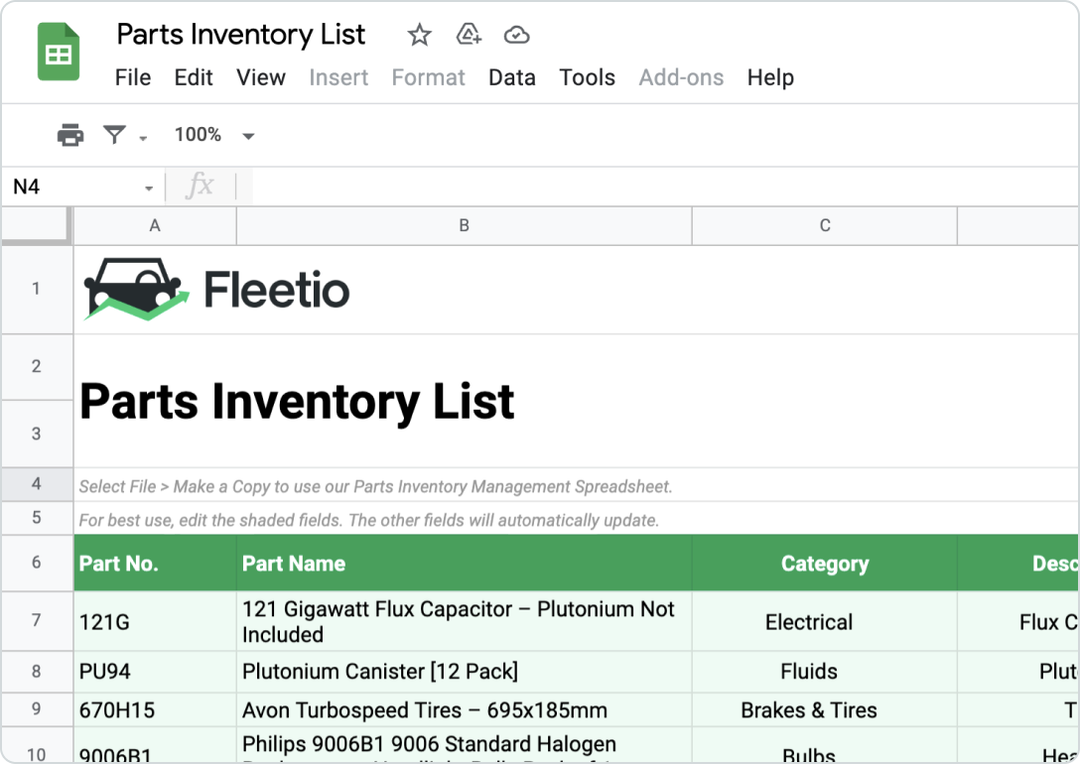Viewport: 1080px width, 764px height.
Task: Open the View menu
Action: point(261,77)
